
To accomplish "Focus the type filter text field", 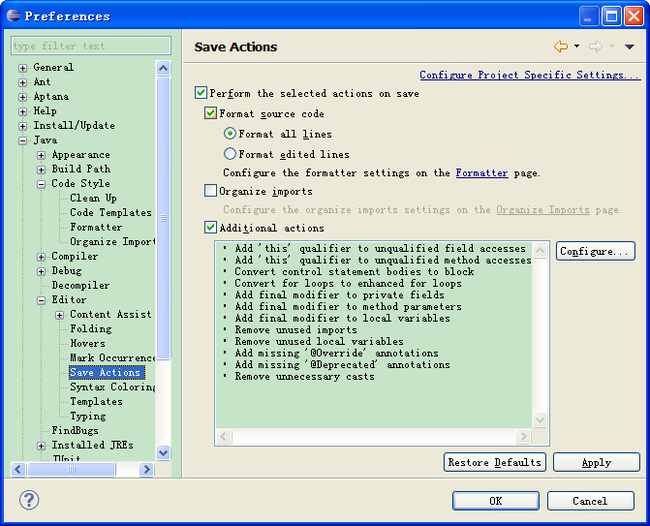I will pyautogui.click(x=91, y=46).
